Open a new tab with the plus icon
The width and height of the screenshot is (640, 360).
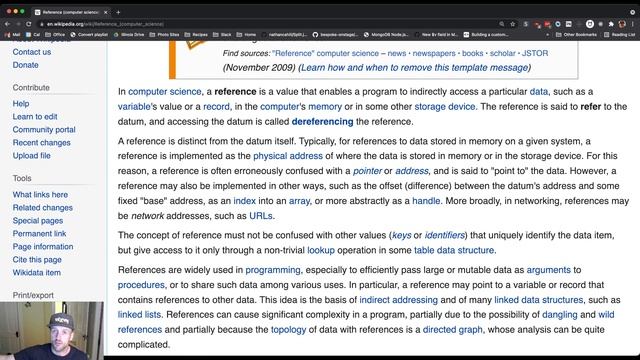(x=118, y=12)
